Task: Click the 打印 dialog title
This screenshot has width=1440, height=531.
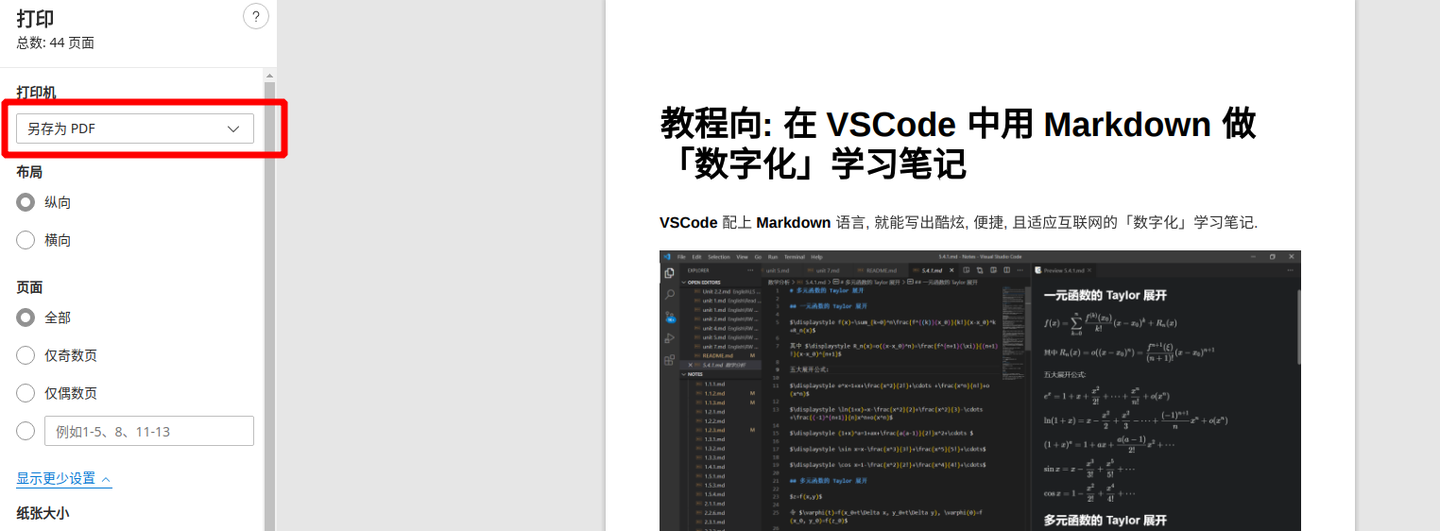Action: (x=35, y=18)
